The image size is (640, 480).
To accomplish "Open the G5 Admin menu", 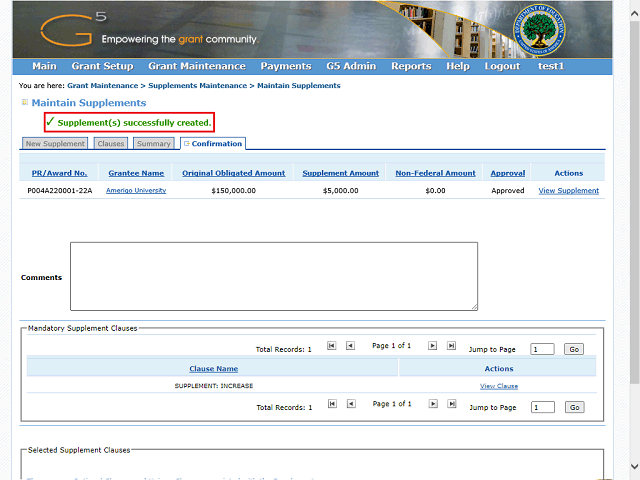I will (351, 66).
